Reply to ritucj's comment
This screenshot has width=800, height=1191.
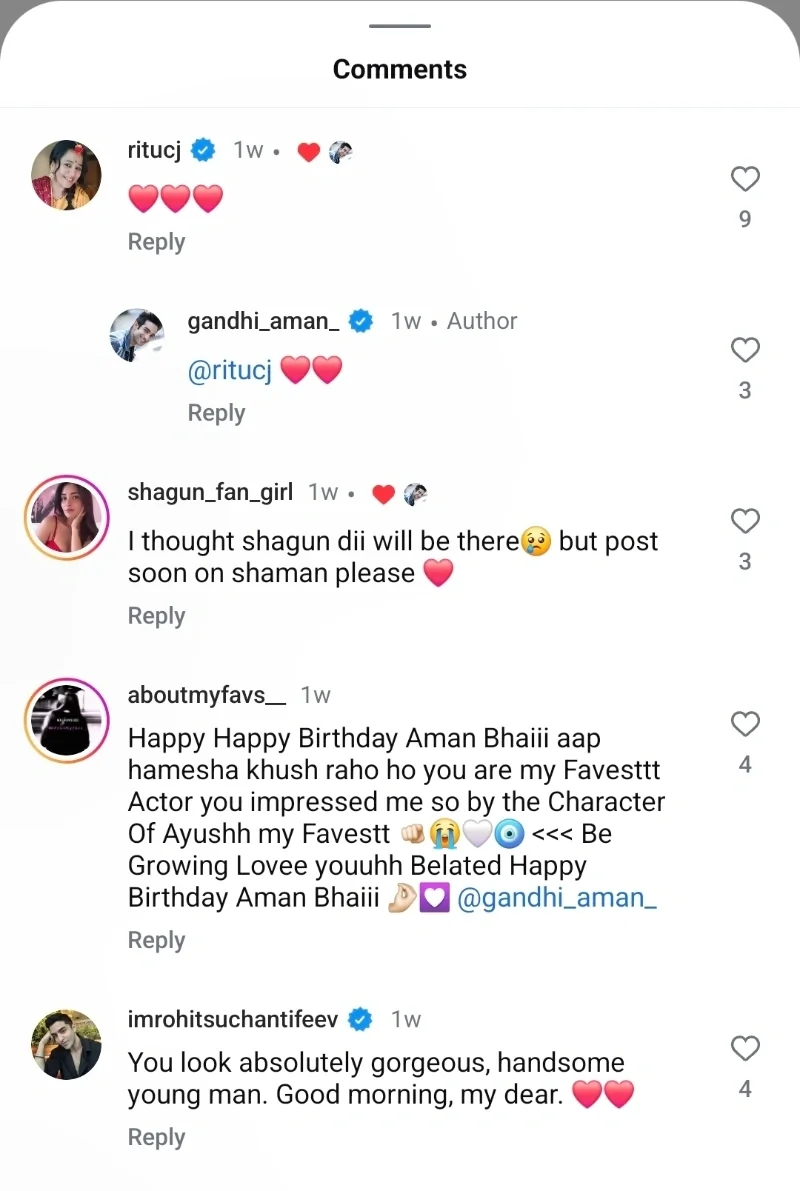coord(156,242)
